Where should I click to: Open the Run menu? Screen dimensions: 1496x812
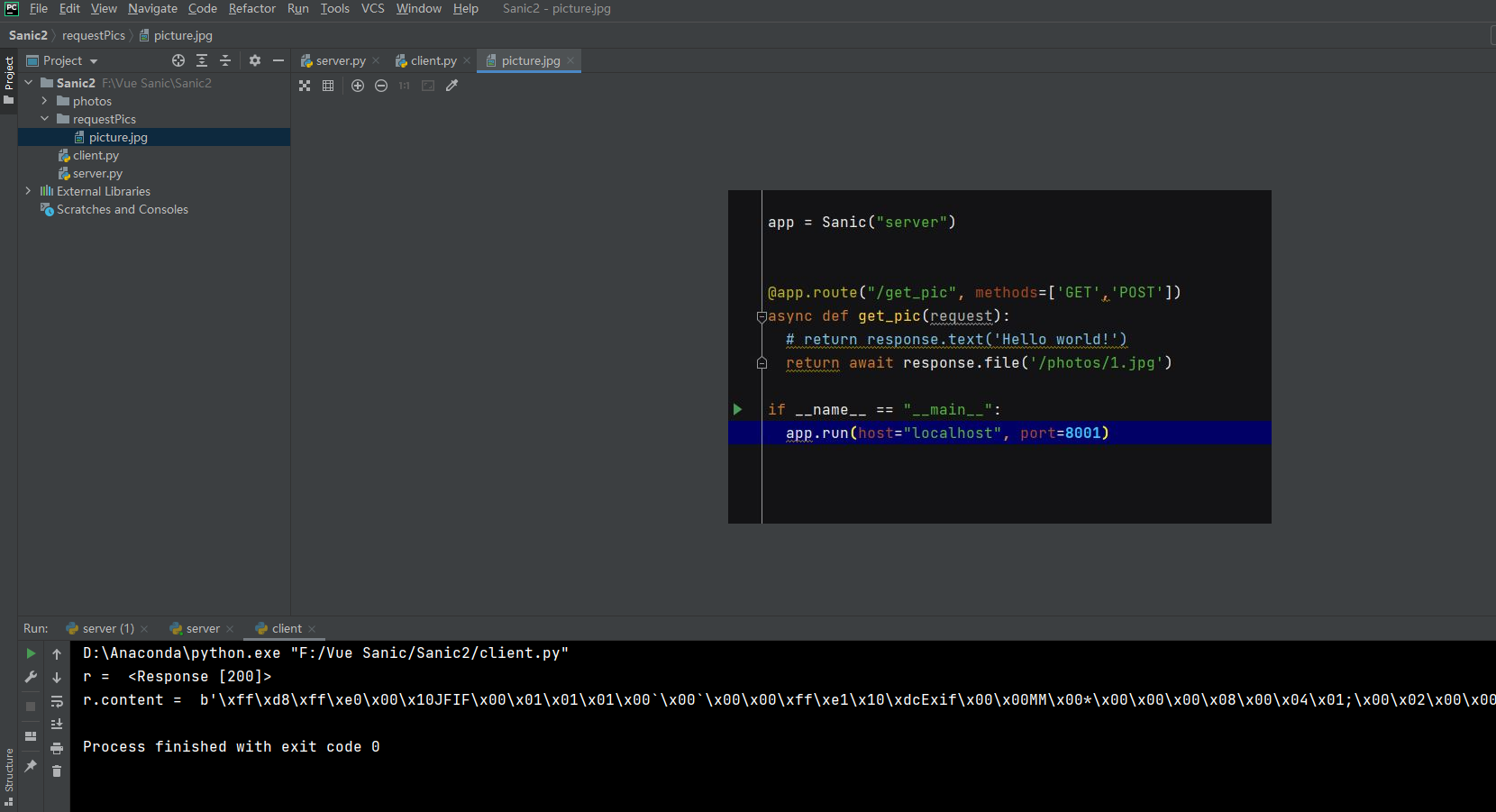point(298,8)
